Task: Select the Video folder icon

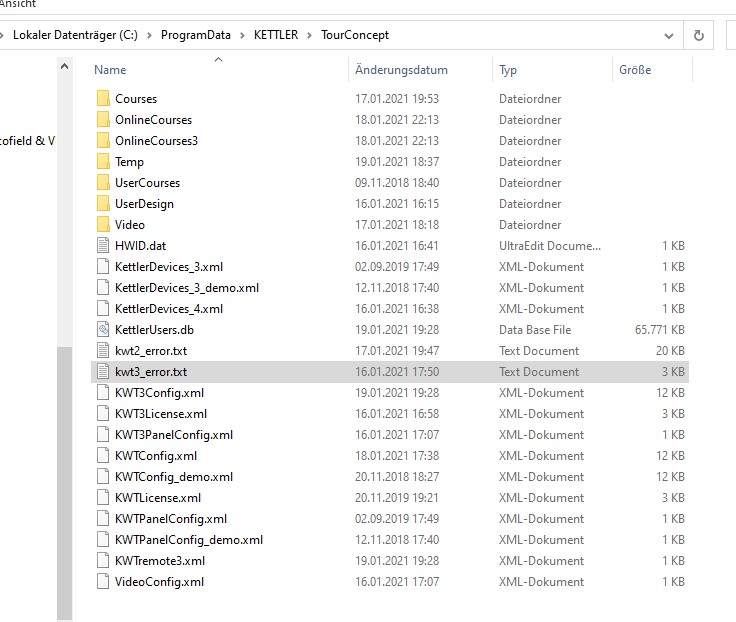Action: pos(103,224)
